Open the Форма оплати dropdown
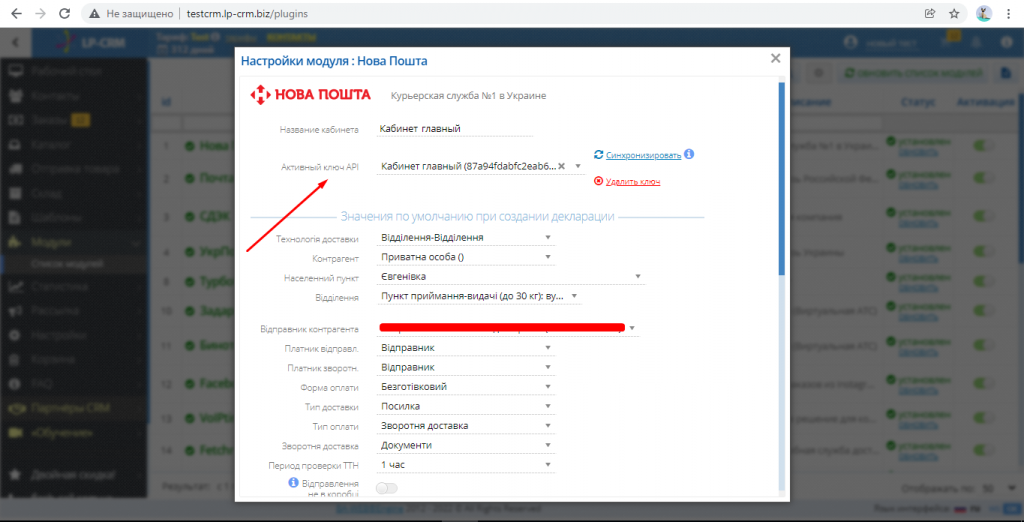The width and height of the screenshot is (1024, 522). [x=466, y=387]
